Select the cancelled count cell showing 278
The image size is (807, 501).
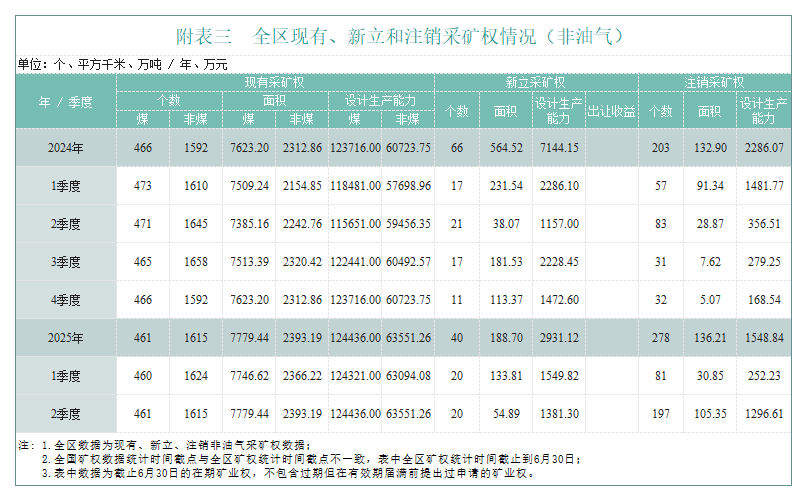661,338
